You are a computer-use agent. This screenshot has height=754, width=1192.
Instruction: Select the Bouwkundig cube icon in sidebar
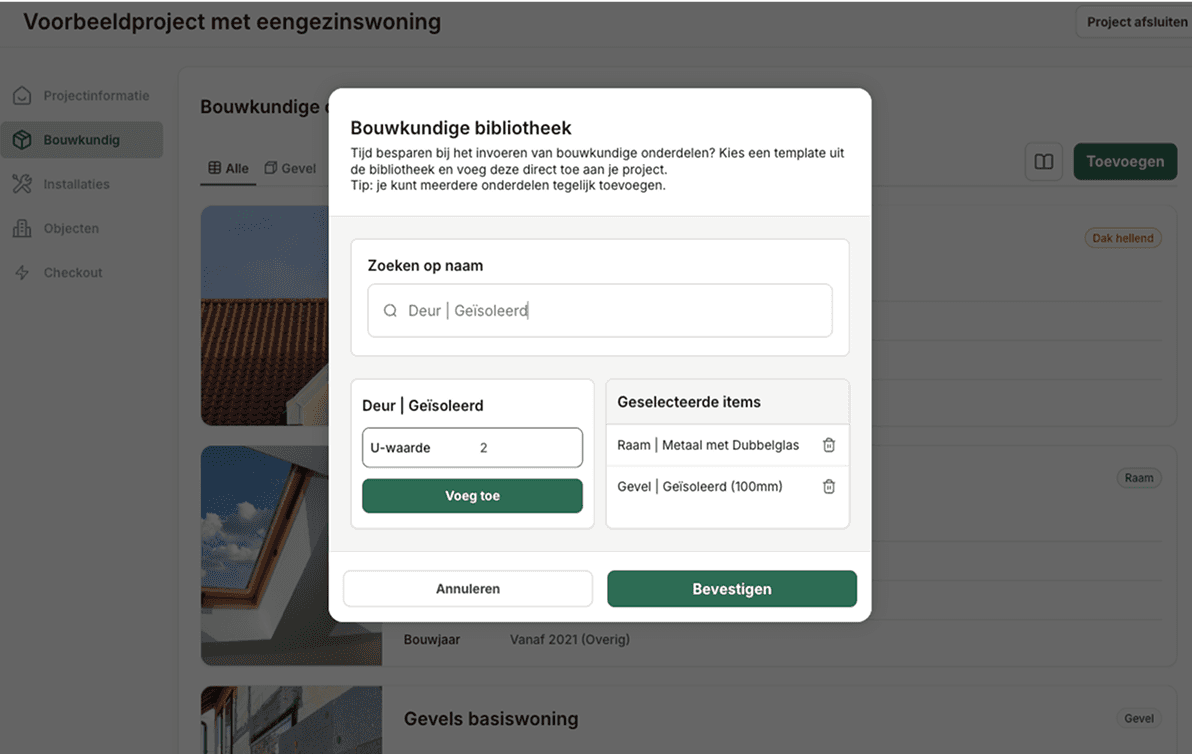pos(23,139)
